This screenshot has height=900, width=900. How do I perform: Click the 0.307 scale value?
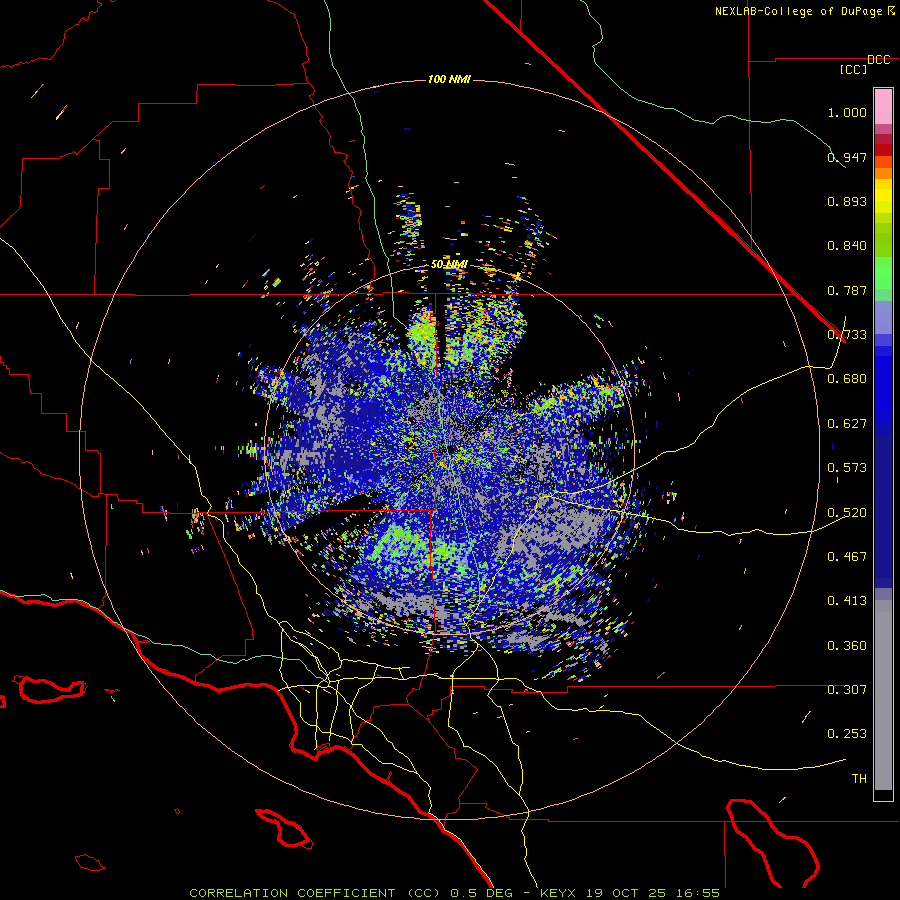coord(847,690)
